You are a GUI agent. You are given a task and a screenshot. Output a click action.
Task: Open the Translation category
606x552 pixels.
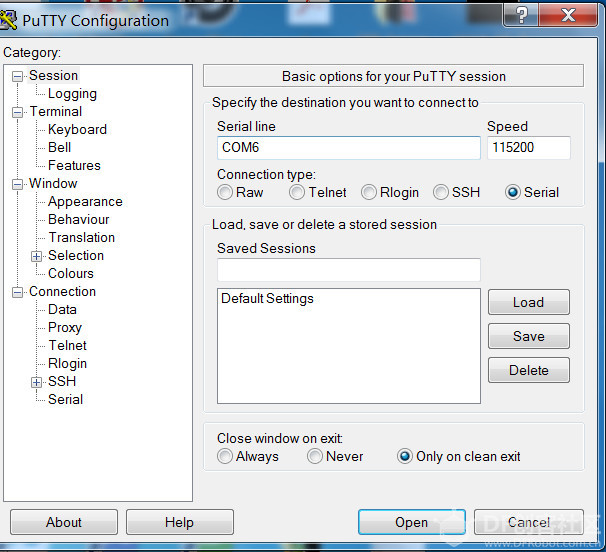[82, 237]
